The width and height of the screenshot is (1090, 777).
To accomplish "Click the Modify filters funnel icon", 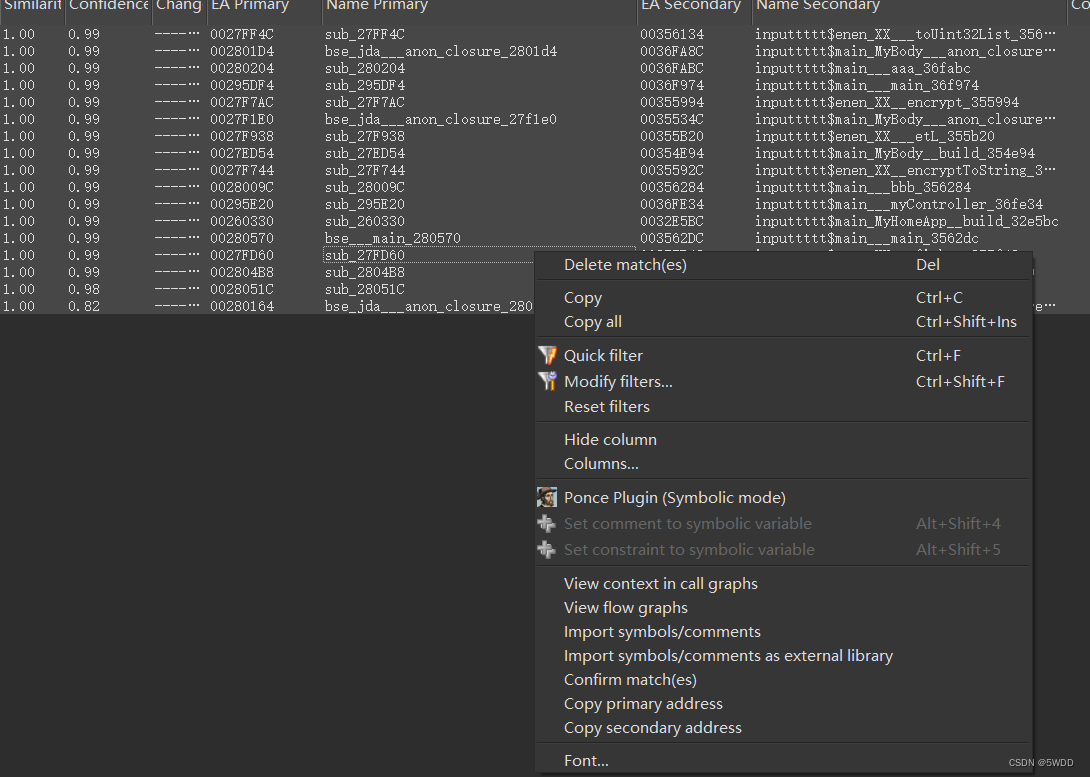I will tap(547, 381).
